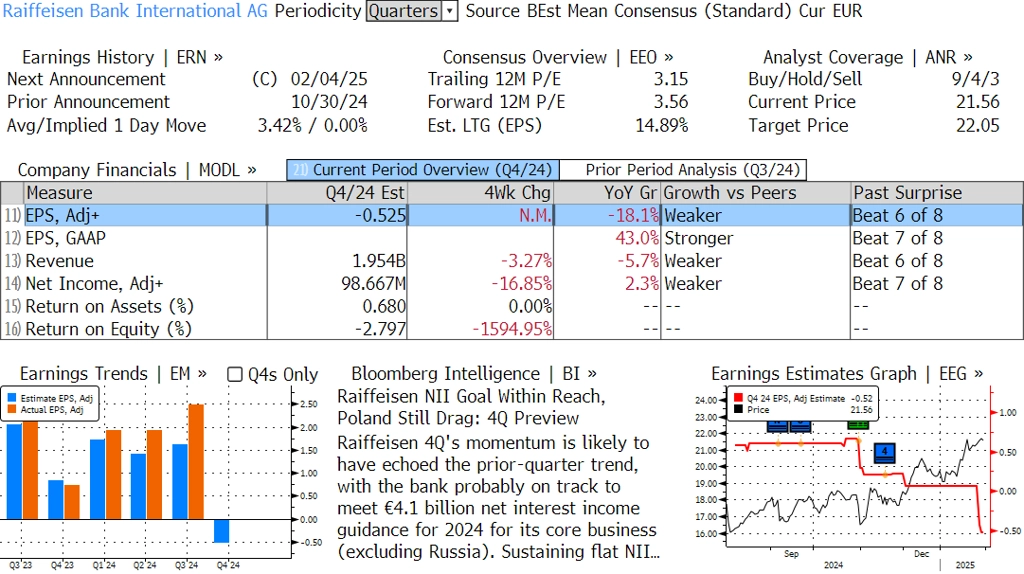Open Raiffeisen Bank International AG link
1024x574 pixels.
pos(135,11)
